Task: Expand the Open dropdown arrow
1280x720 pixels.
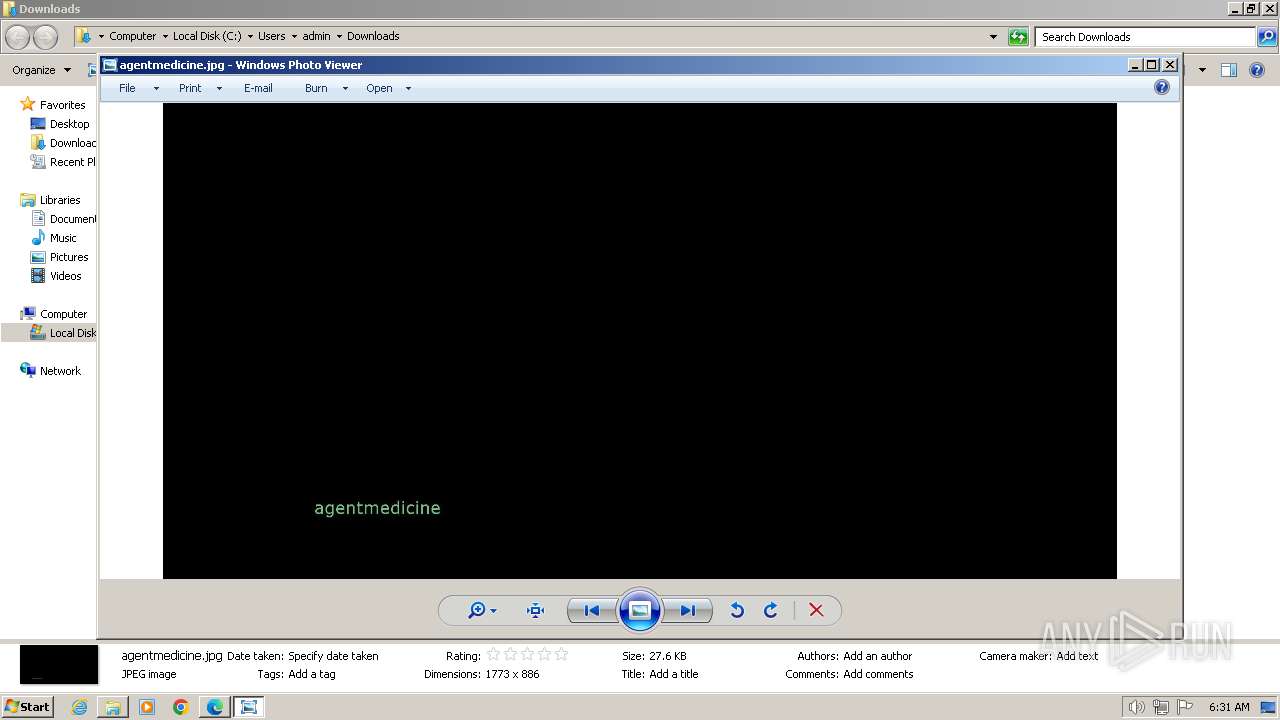Action: tap(408, 89)
